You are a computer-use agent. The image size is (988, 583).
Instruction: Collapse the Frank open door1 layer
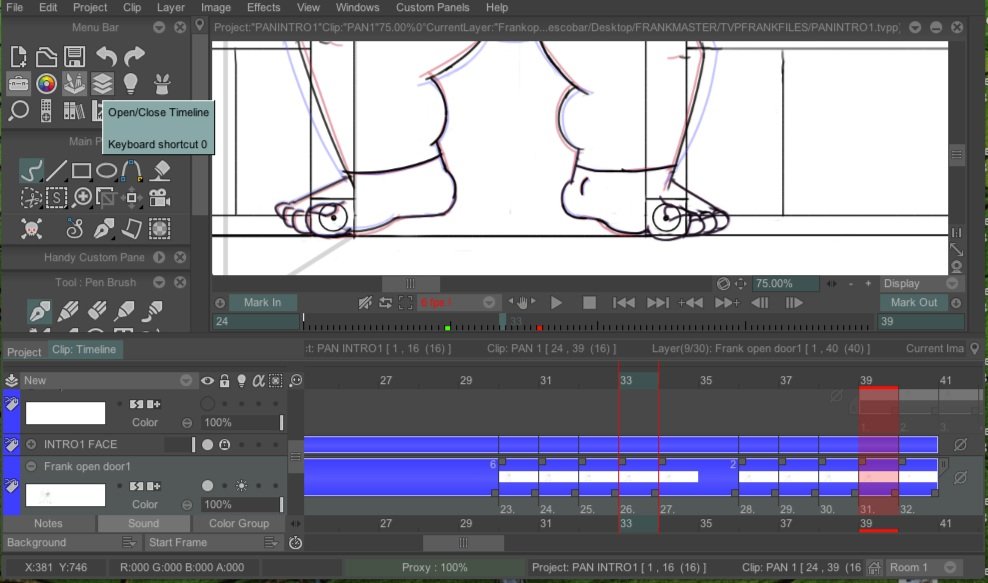(31, 466)
